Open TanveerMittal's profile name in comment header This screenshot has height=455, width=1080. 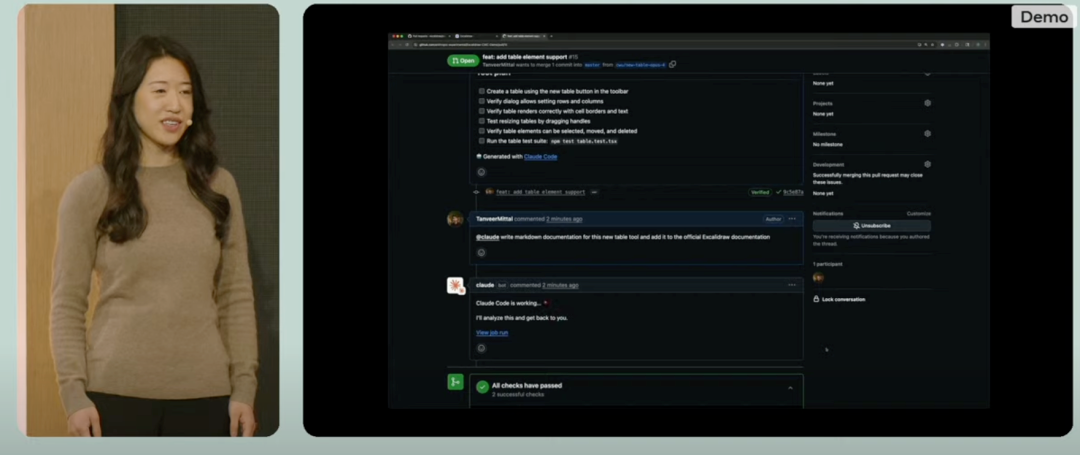(x=494, y=219)
